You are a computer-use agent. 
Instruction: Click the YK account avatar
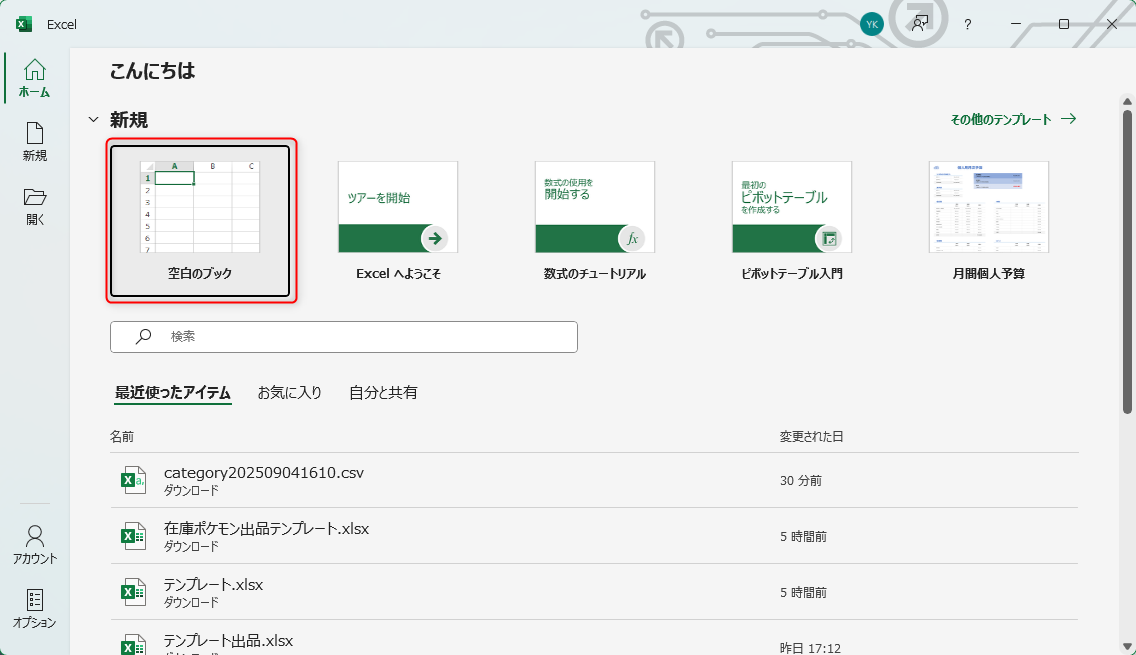[872, 24]
